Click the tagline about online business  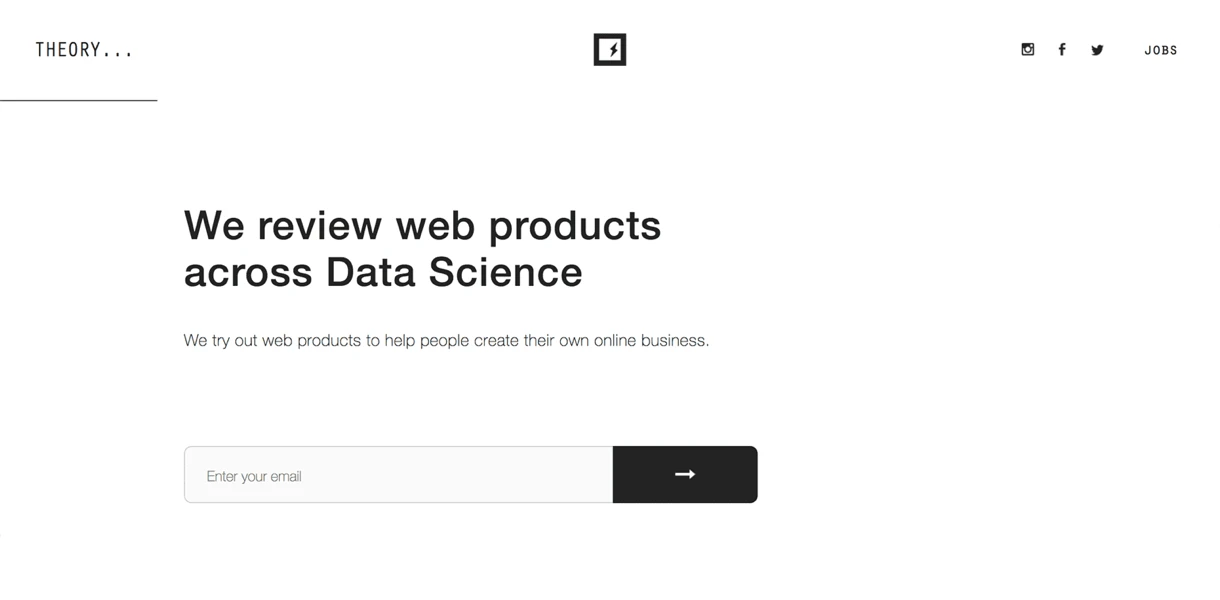446,341
